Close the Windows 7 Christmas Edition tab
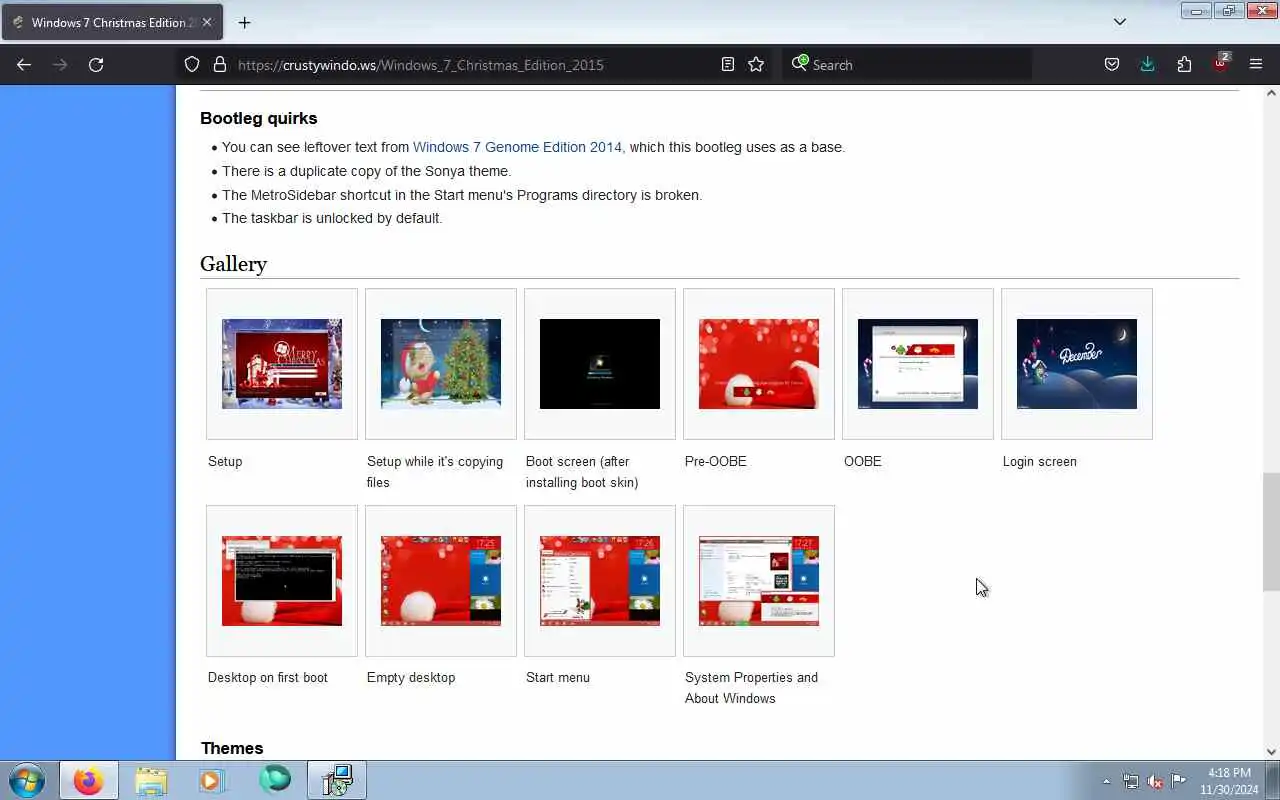 tap(207, 22)
